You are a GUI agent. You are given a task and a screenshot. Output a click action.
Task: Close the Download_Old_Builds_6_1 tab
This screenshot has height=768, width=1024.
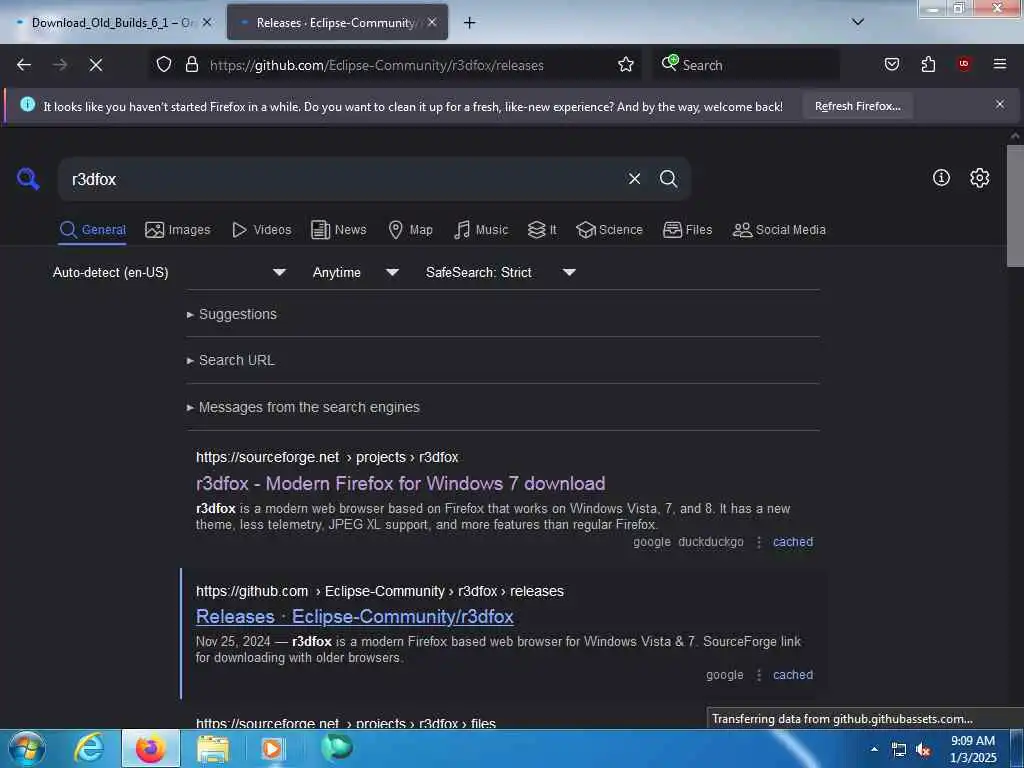[x=207, y=22]
